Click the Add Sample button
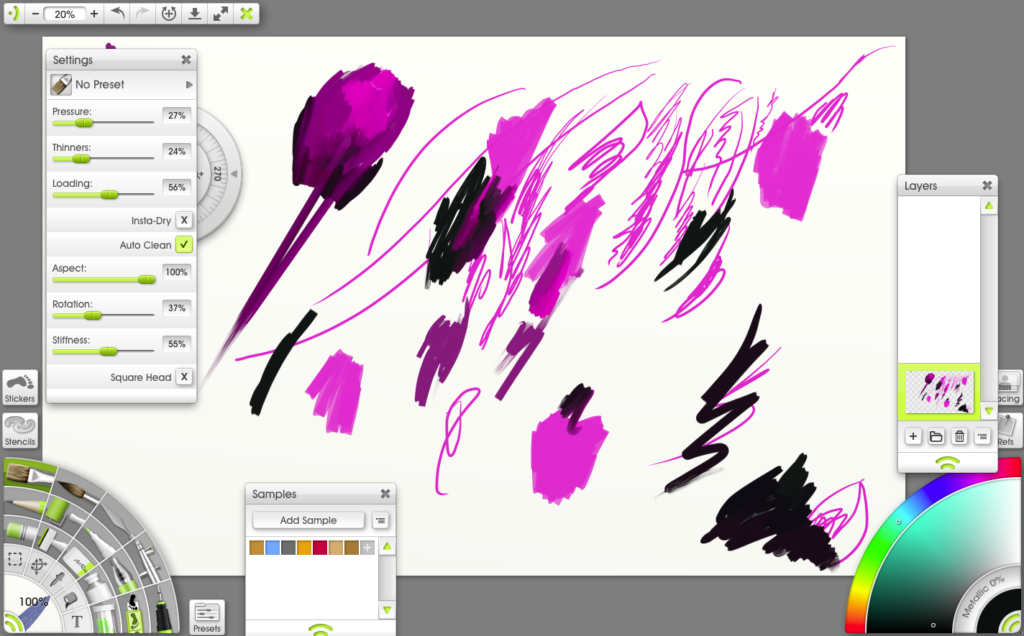This screenshot has height=636, width=1024. (x=308, y=520)
